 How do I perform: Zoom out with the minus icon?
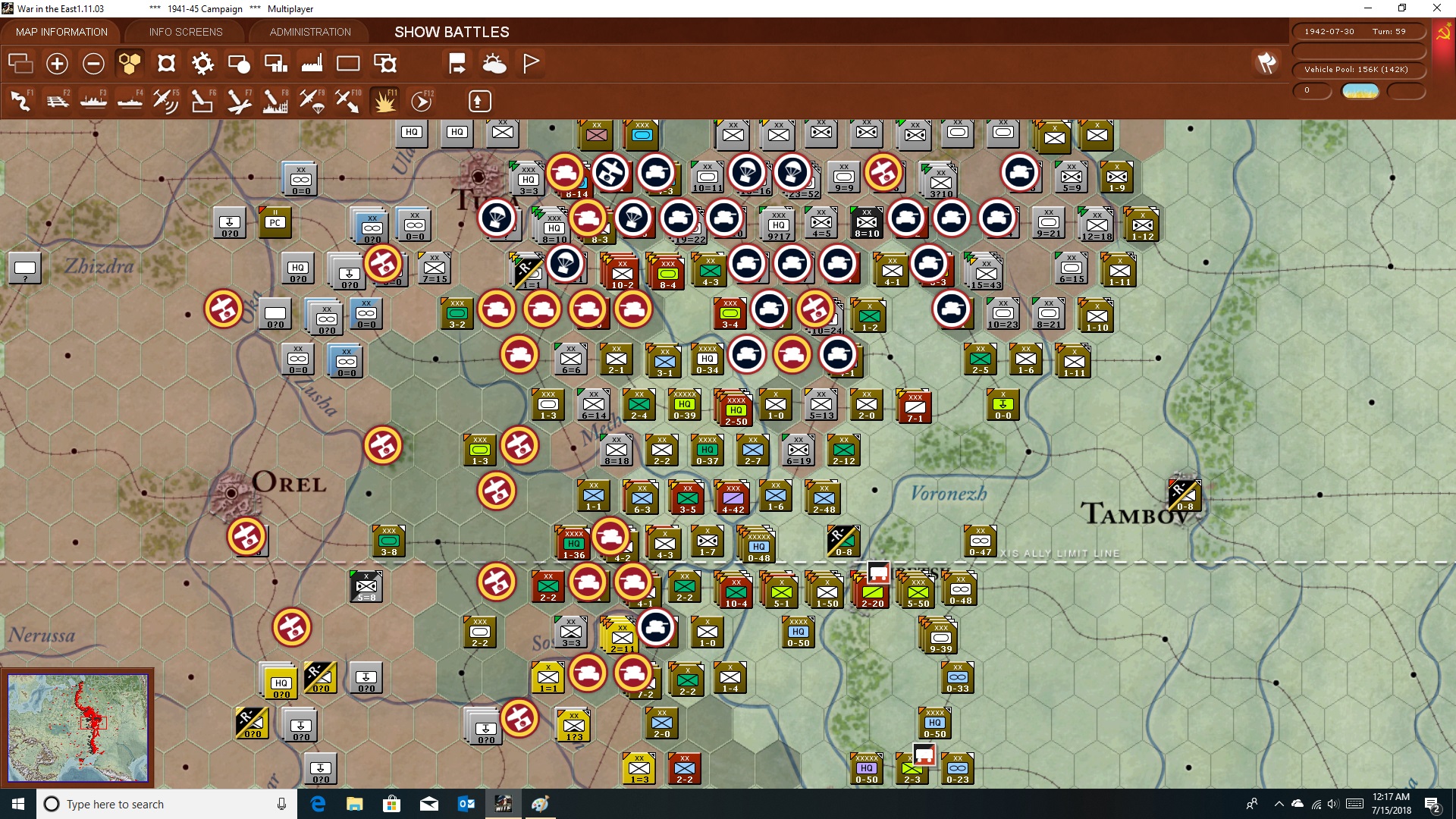[93, 64]
